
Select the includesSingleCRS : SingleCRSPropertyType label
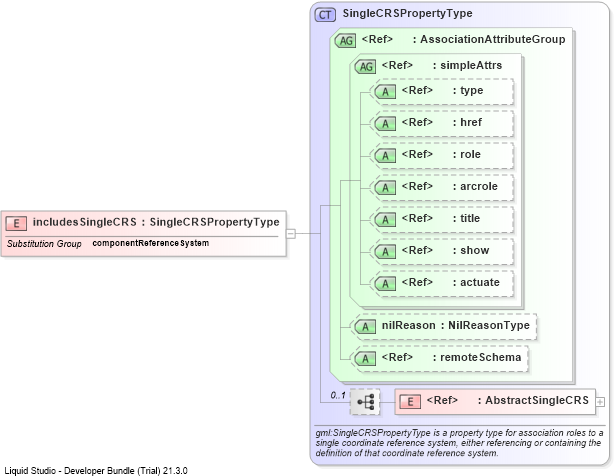[x=156, y=222]
